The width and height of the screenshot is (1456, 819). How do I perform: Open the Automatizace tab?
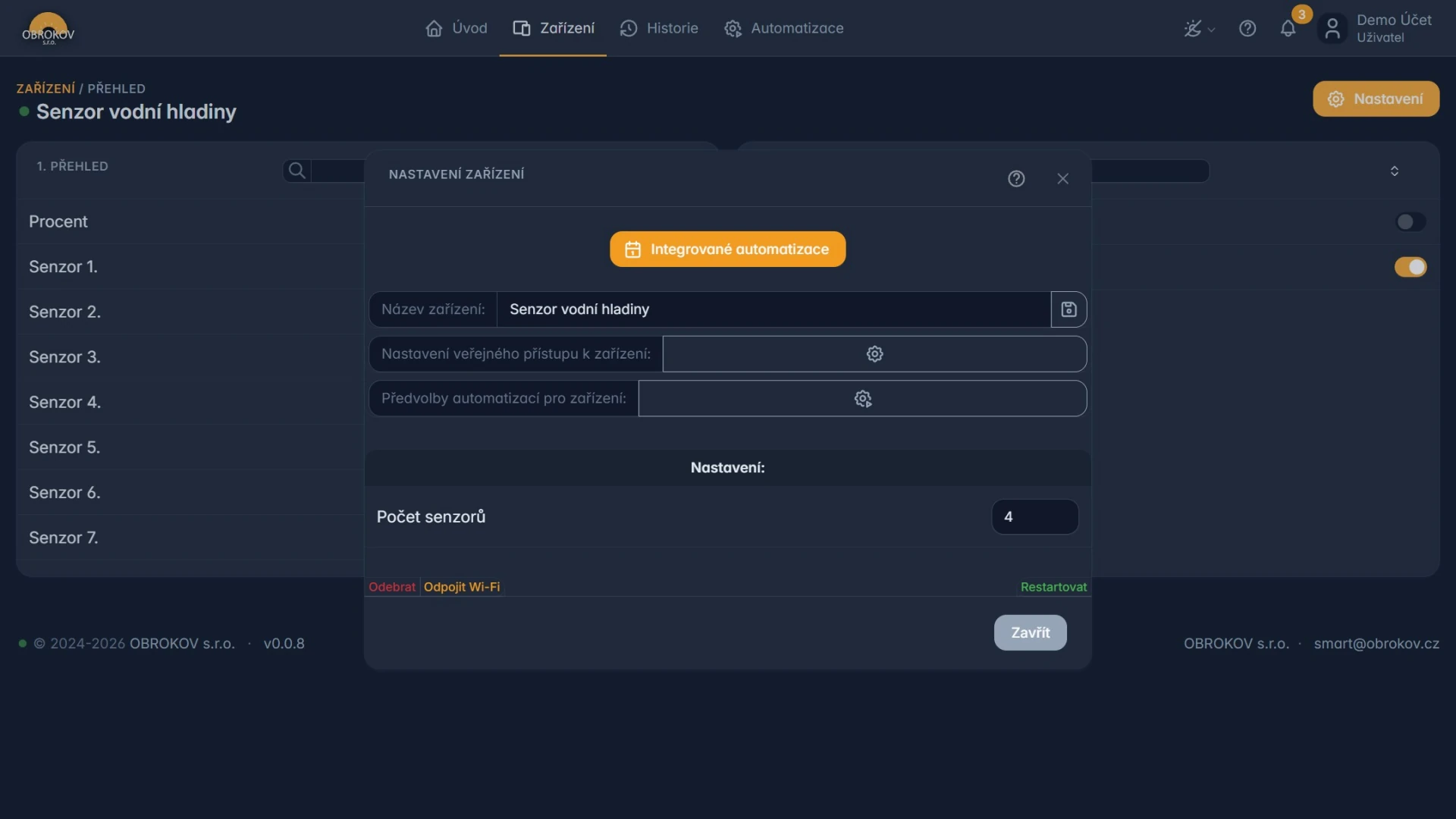click(783, 29)
